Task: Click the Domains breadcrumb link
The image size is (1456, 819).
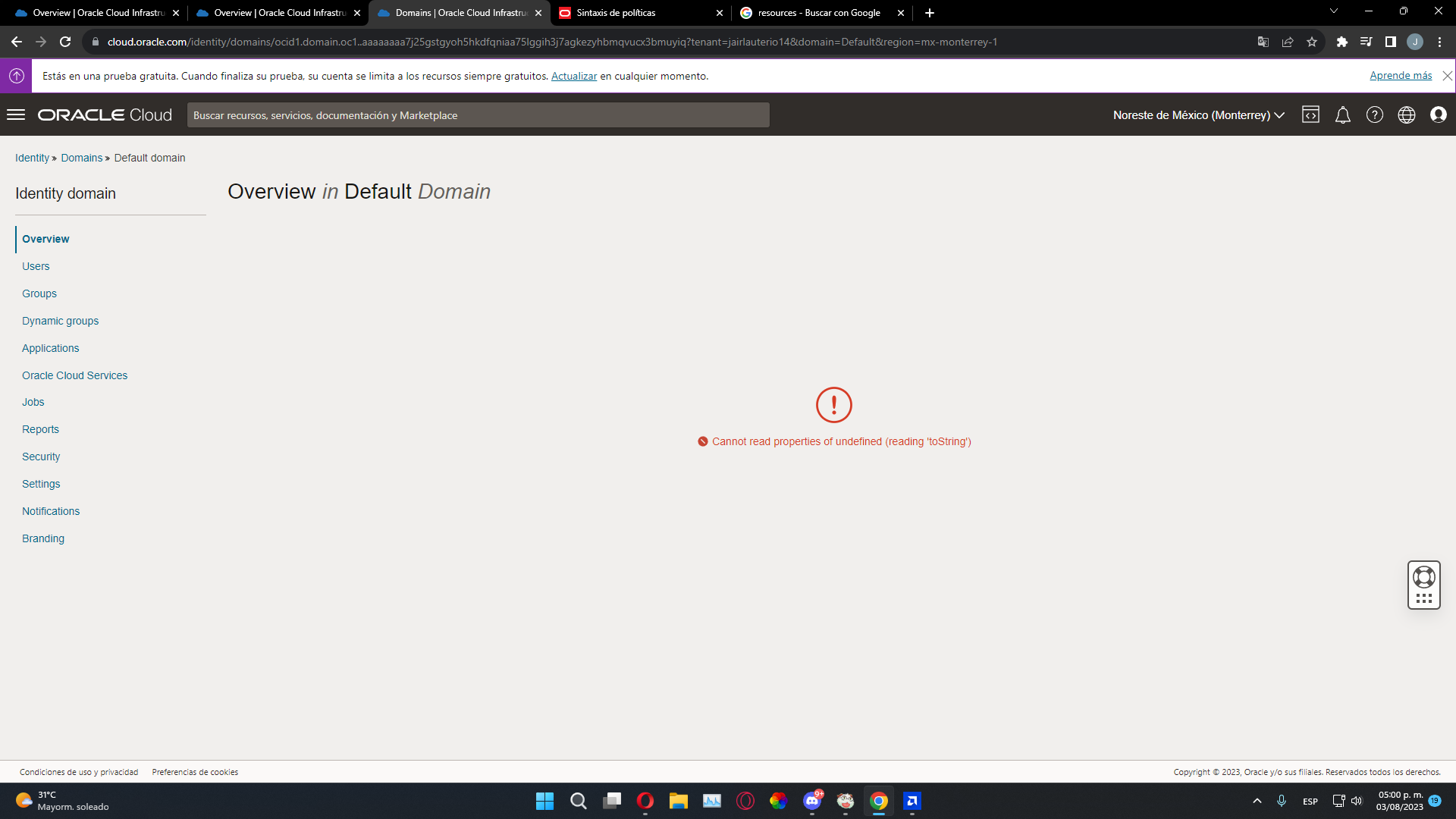Action: pos(82,158)
